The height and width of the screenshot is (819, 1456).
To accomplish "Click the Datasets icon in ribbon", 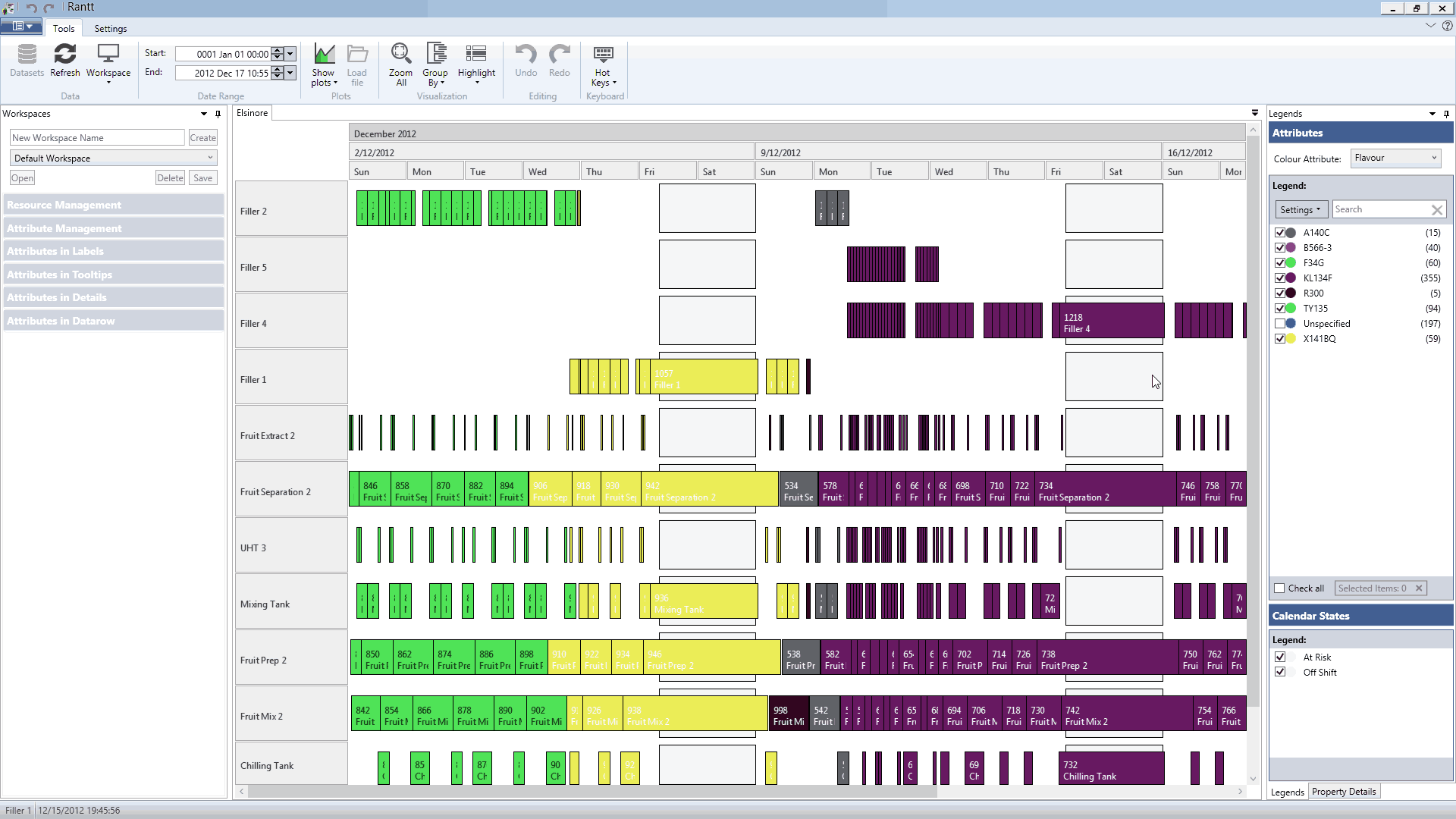I will [27, 55].
